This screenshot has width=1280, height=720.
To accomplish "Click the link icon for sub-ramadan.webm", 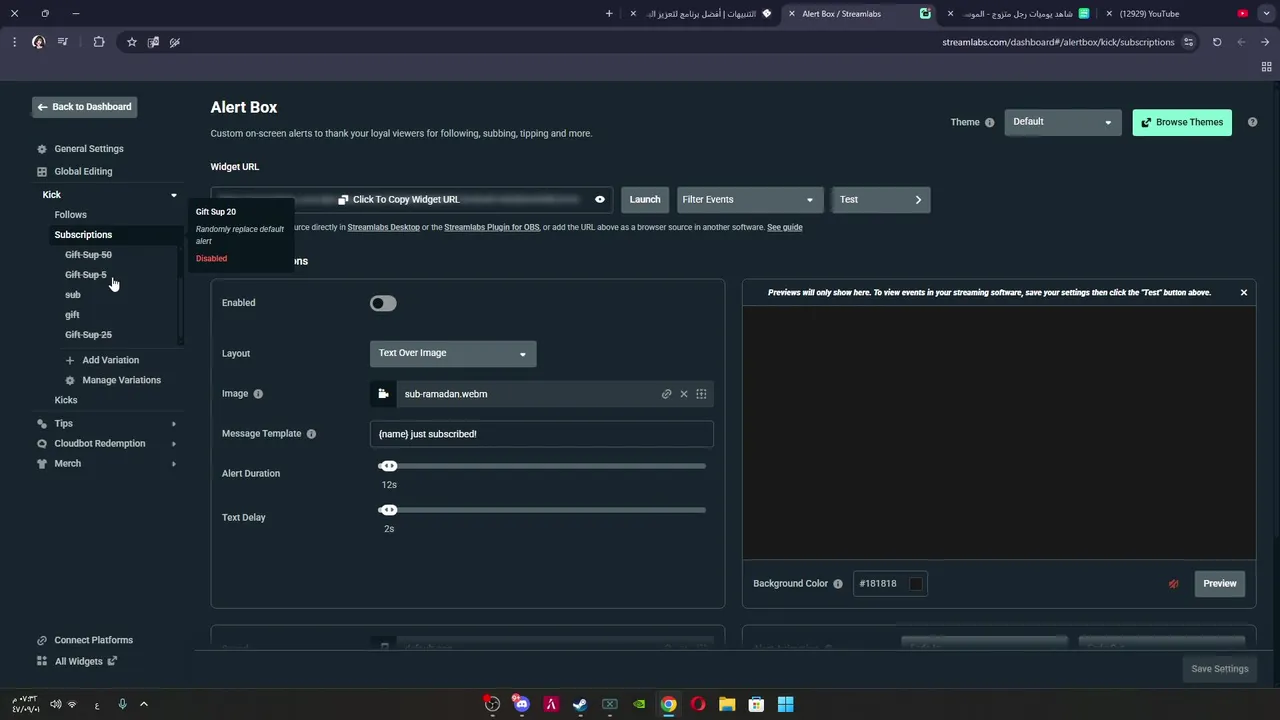I will (x=666, y=394).
